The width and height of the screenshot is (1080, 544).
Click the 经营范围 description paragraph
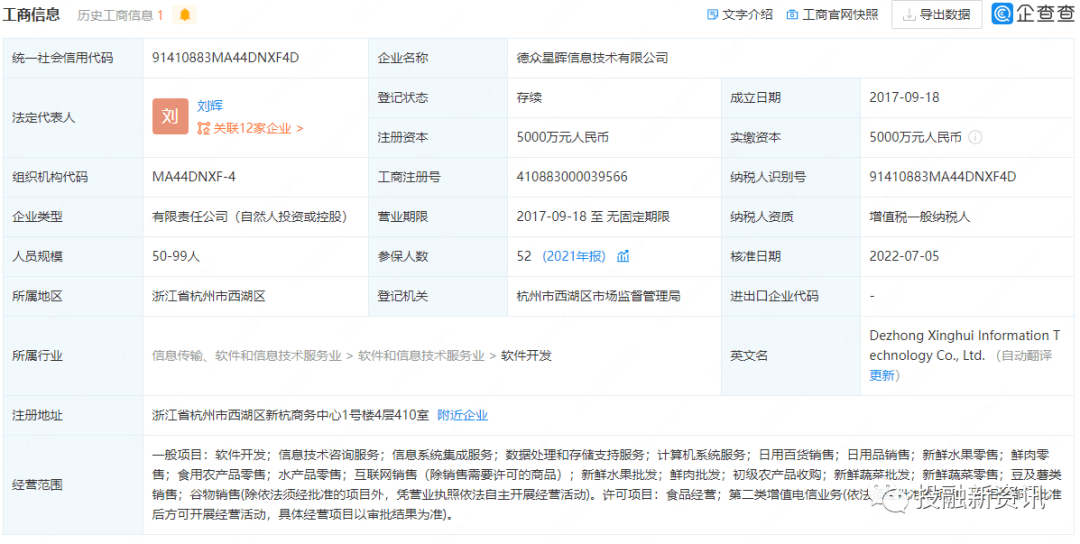pyautogui.click(x=606, y=485)
